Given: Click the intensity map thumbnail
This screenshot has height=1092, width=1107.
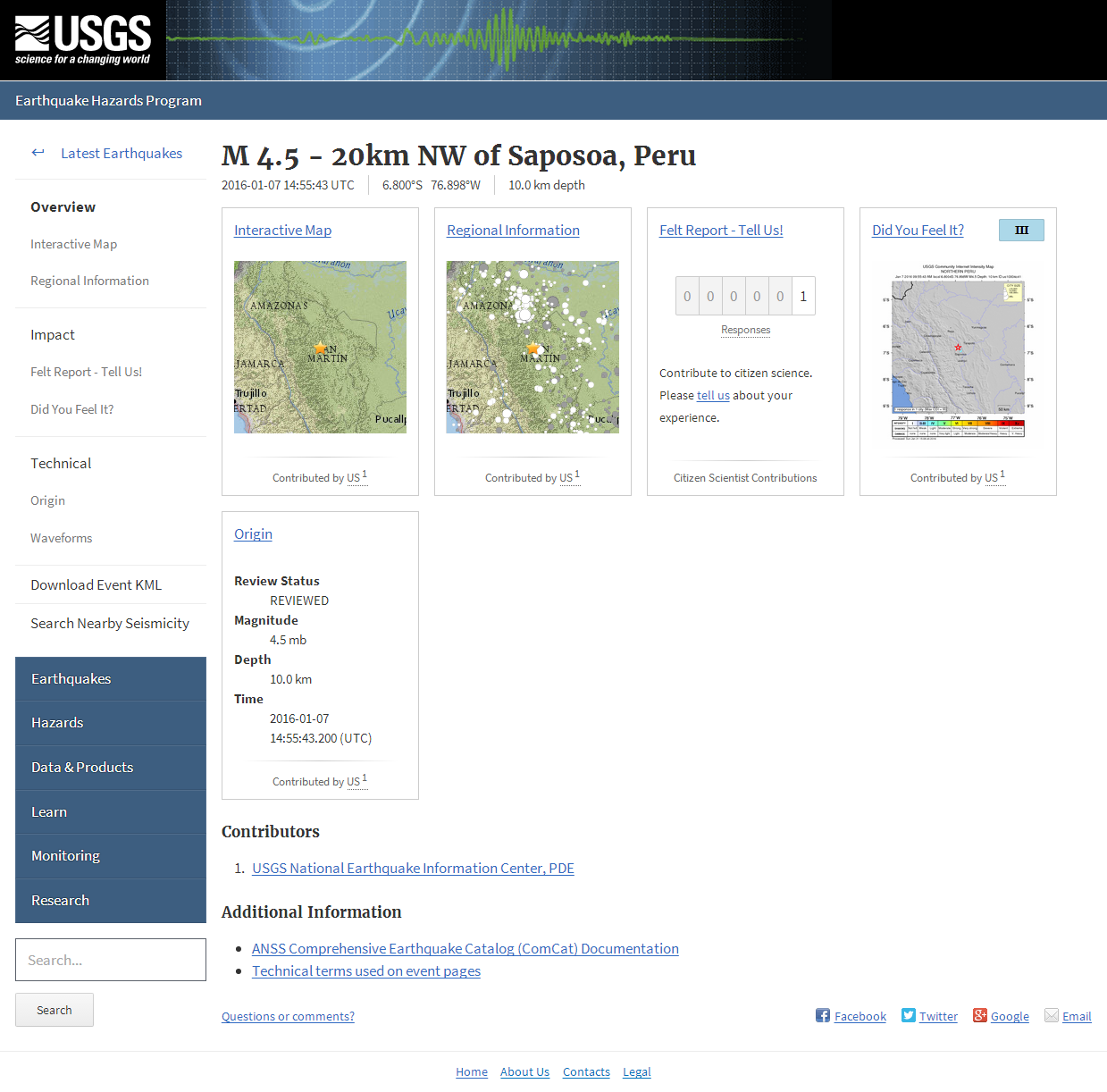Looking at the screenshot, I should (x=958, y=353).
